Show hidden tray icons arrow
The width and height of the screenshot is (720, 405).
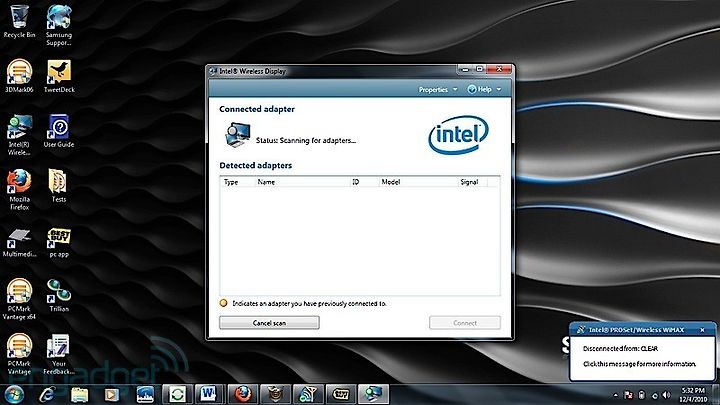point(615,395)
